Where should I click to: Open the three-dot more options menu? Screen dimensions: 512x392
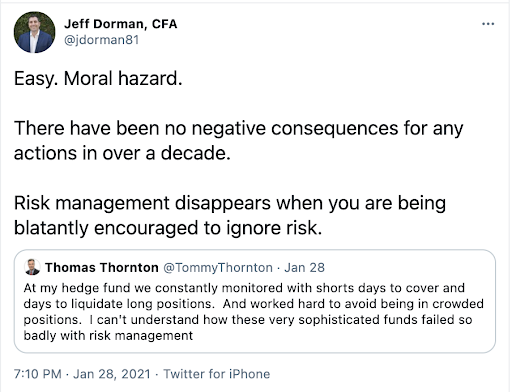coord(488,24)
